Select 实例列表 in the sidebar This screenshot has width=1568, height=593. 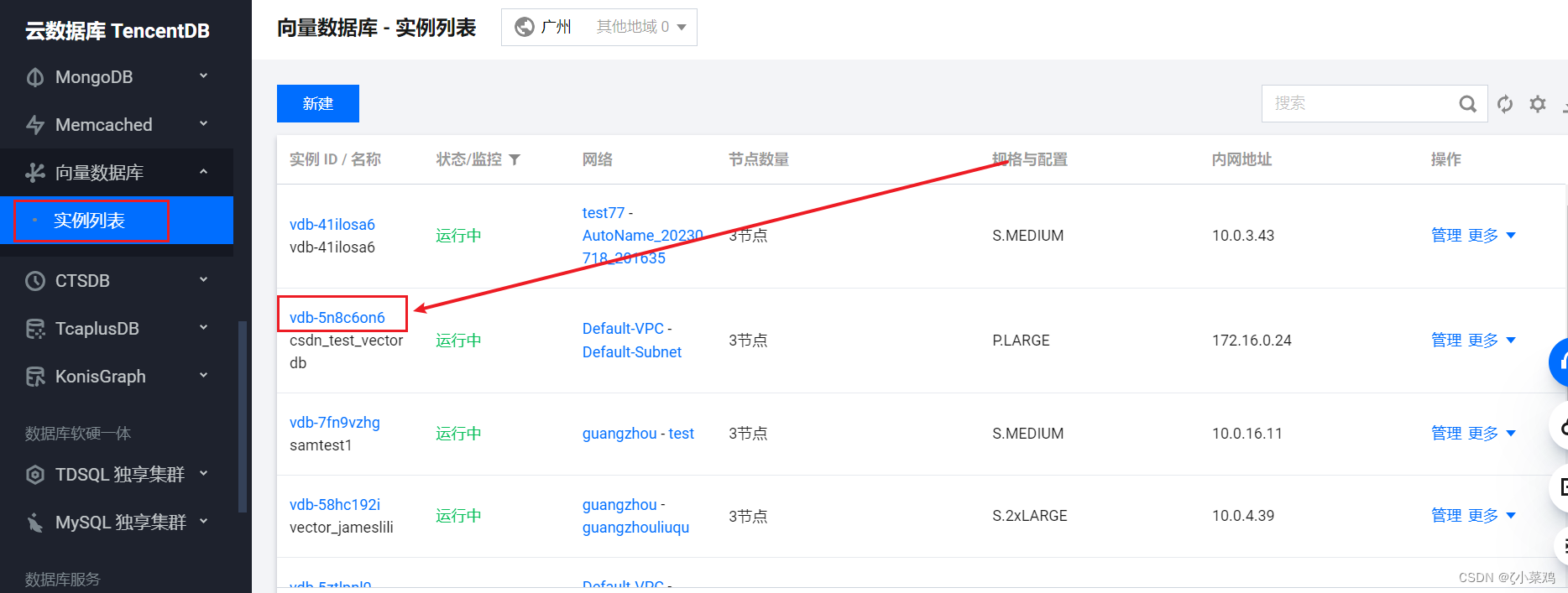point(117,221)
